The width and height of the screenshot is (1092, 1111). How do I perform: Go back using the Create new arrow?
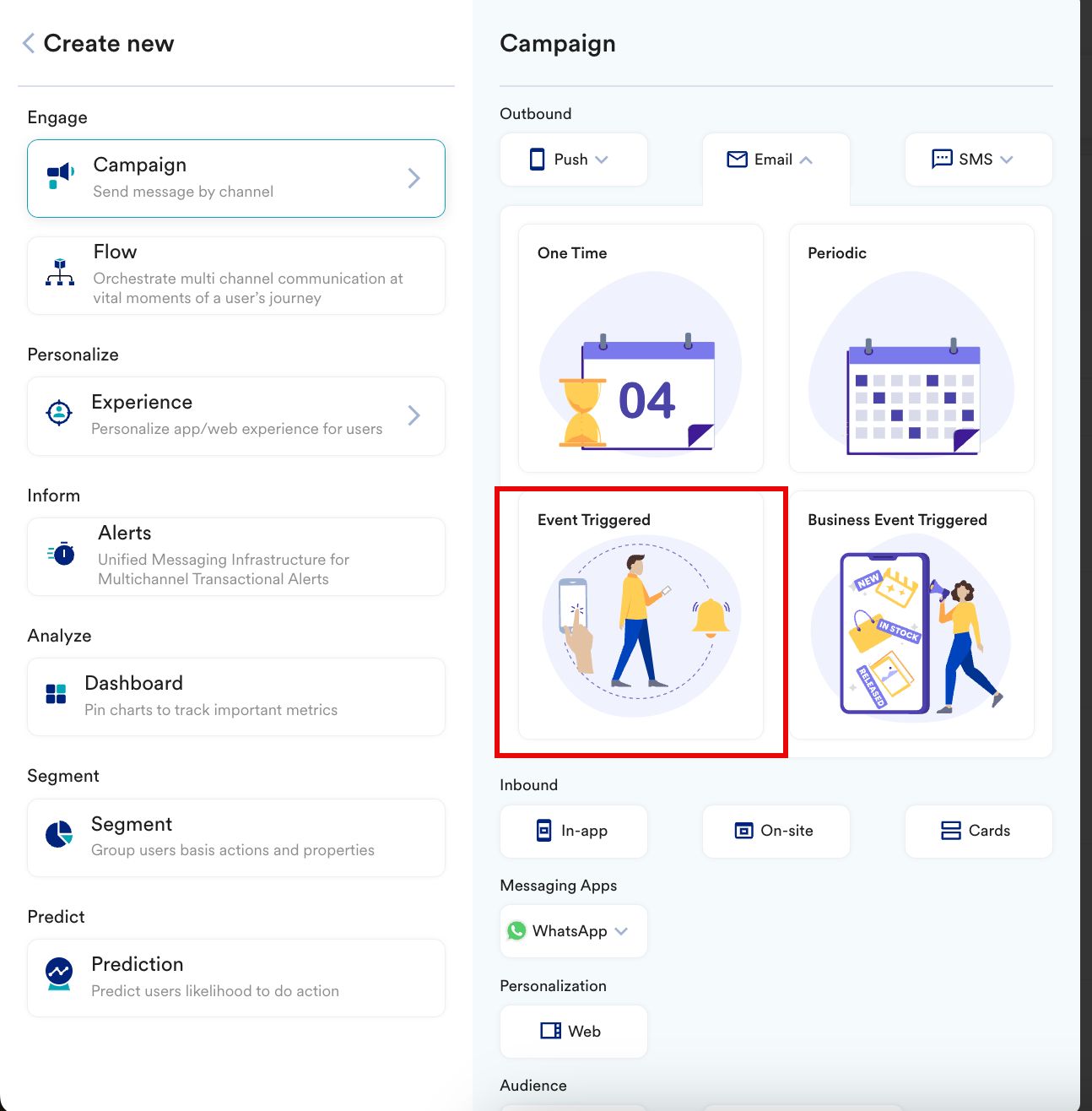(29, 43)
